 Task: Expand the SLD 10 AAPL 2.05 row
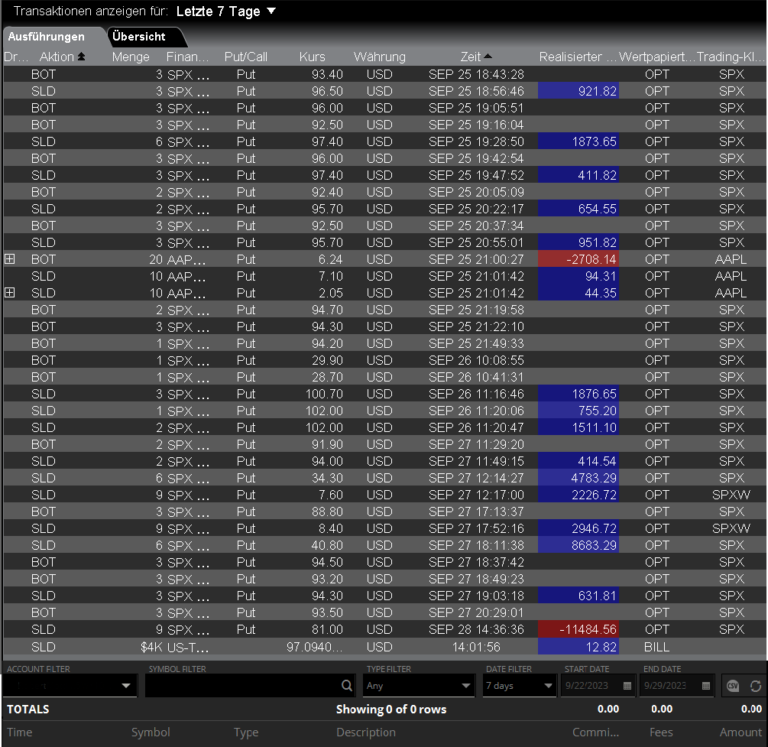(10, 293)
